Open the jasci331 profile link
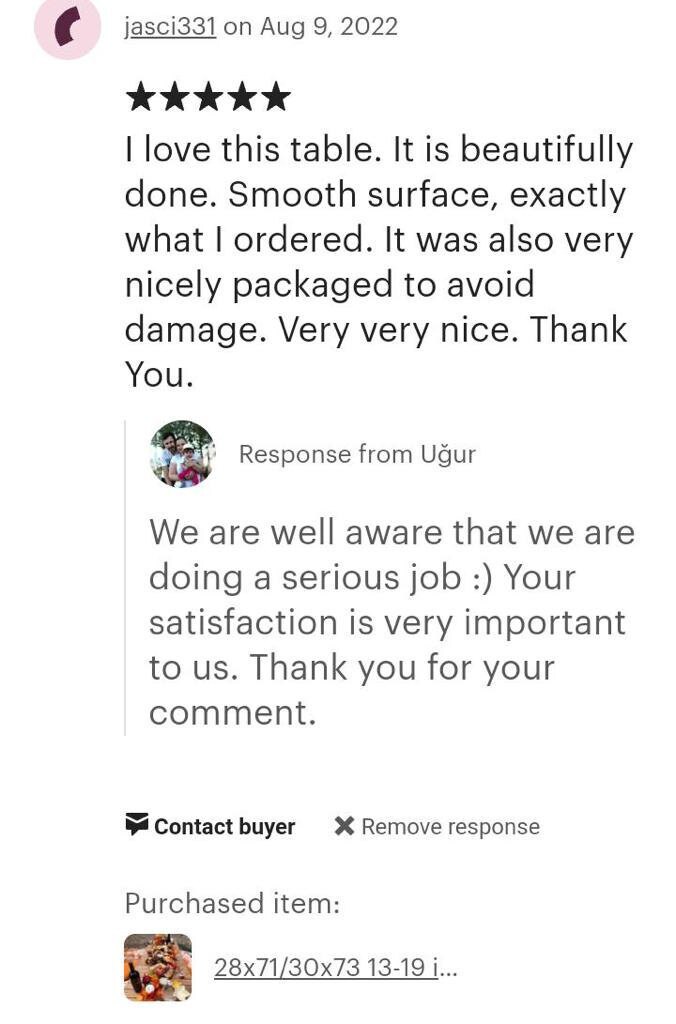676x1024 pixels. pyautogui.click(x=170, y=27)
